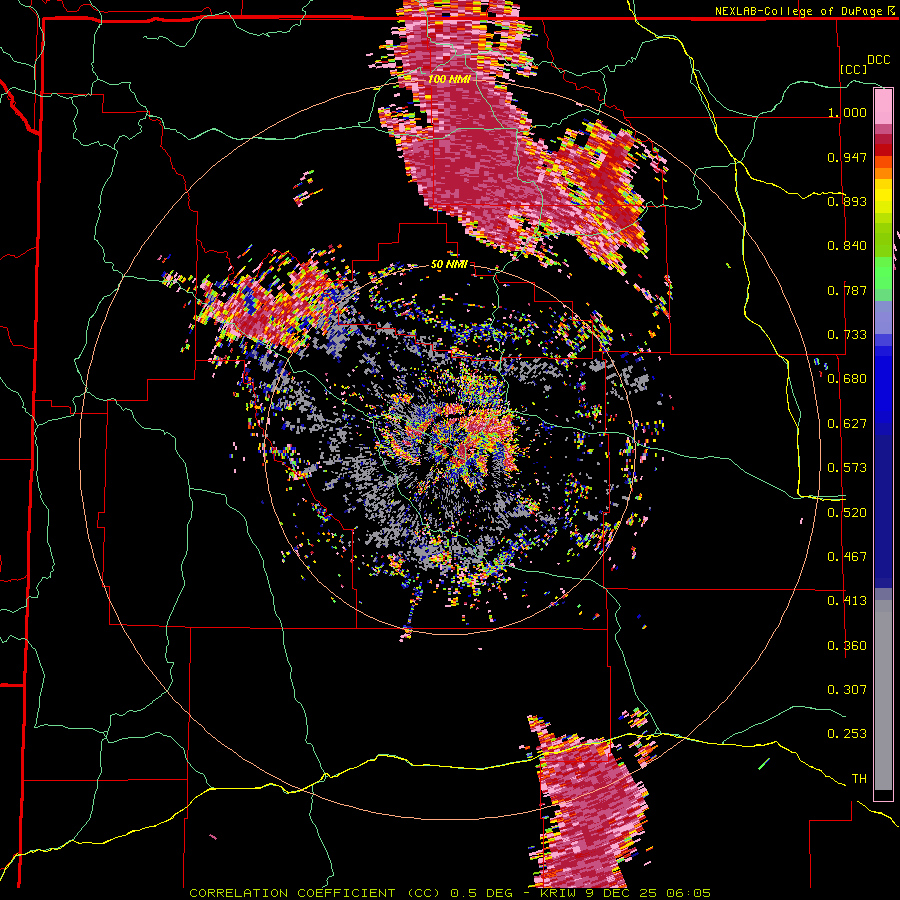Select the 0.360 scale value
Viewport: 900px width, 900px height.
847,646
